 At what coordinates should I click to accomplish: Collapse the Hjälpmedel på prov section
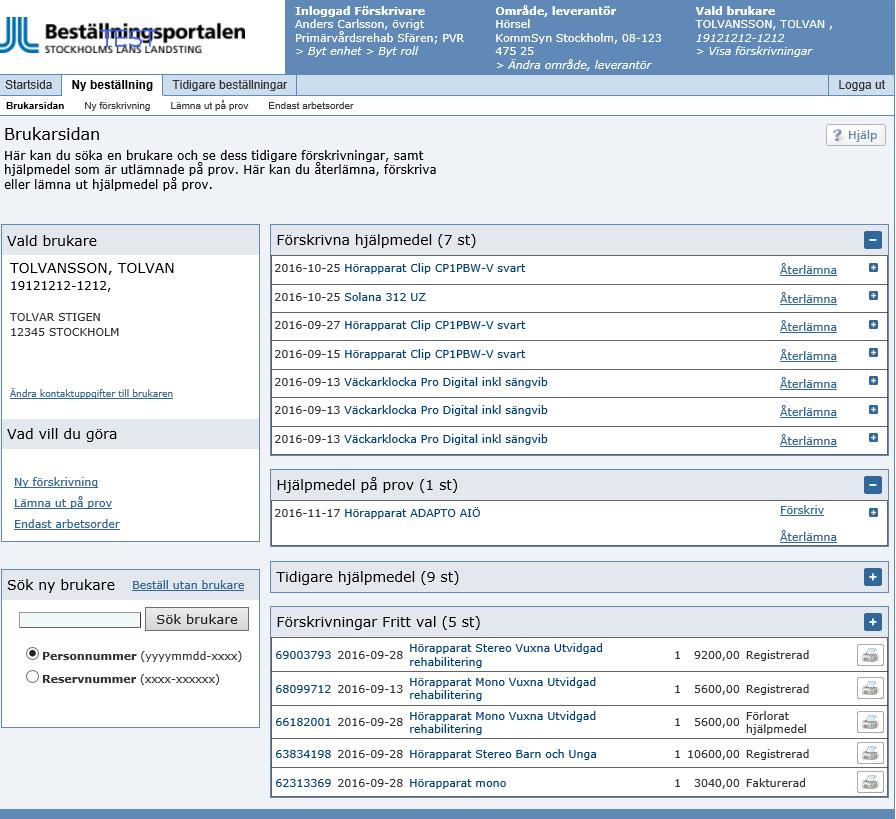click(873, 485)
